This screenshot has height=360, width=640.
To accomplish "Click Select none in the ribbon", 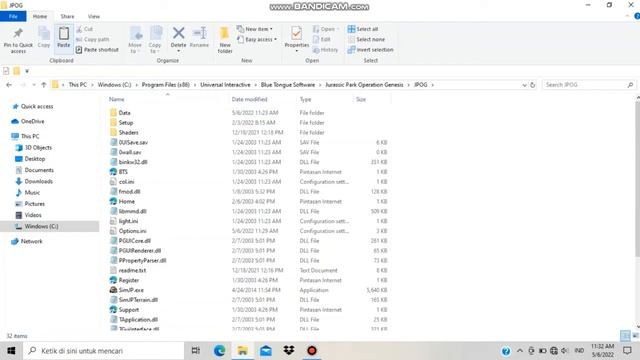I will [x=366, y=40].
